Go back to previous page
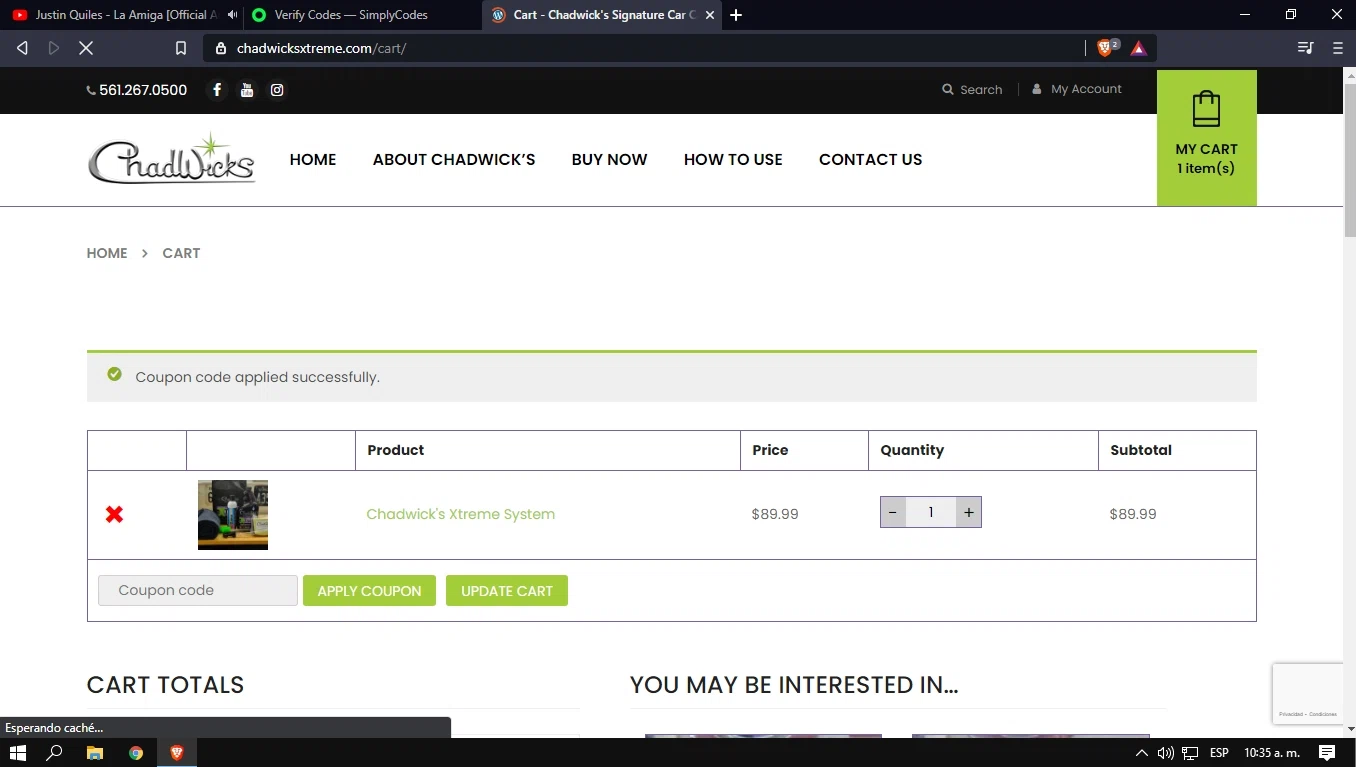The image size is (1356, 767). (22, 48)
